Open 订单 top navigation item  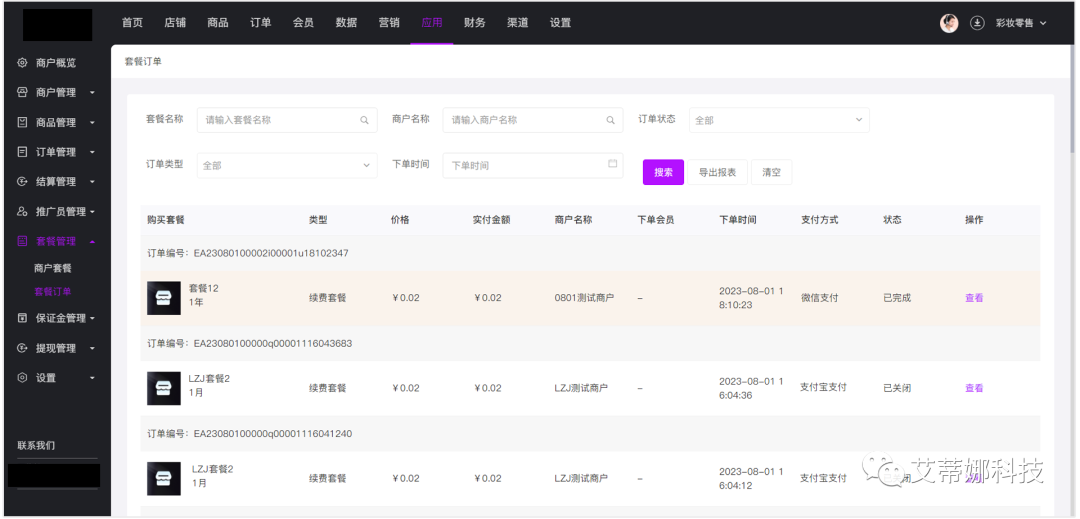(x=260, y=23)
